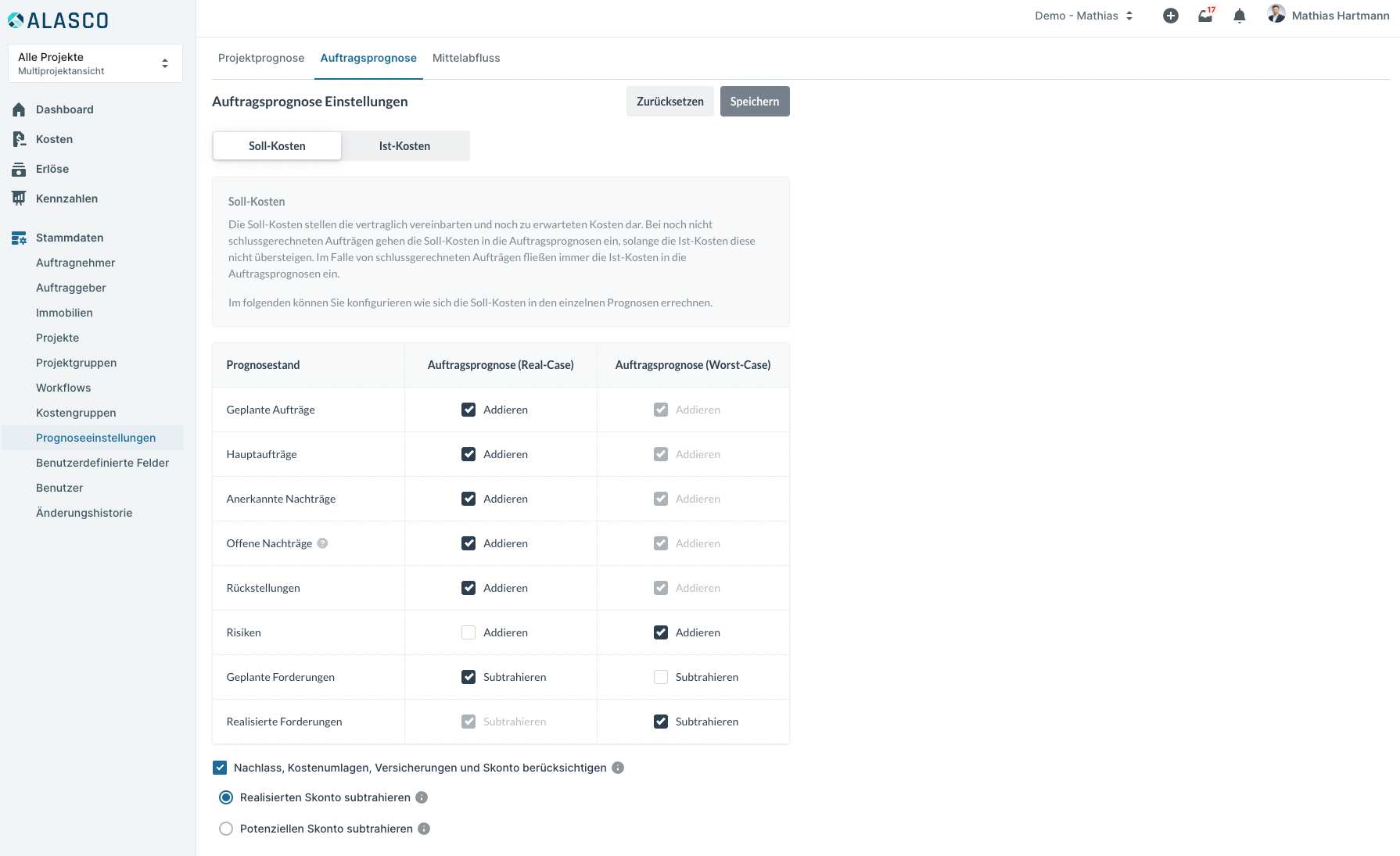Check Worst-Case Subtrahieren for Geplante Forderungen
This screenshot has height=856, width=1400.
[661, 677]
